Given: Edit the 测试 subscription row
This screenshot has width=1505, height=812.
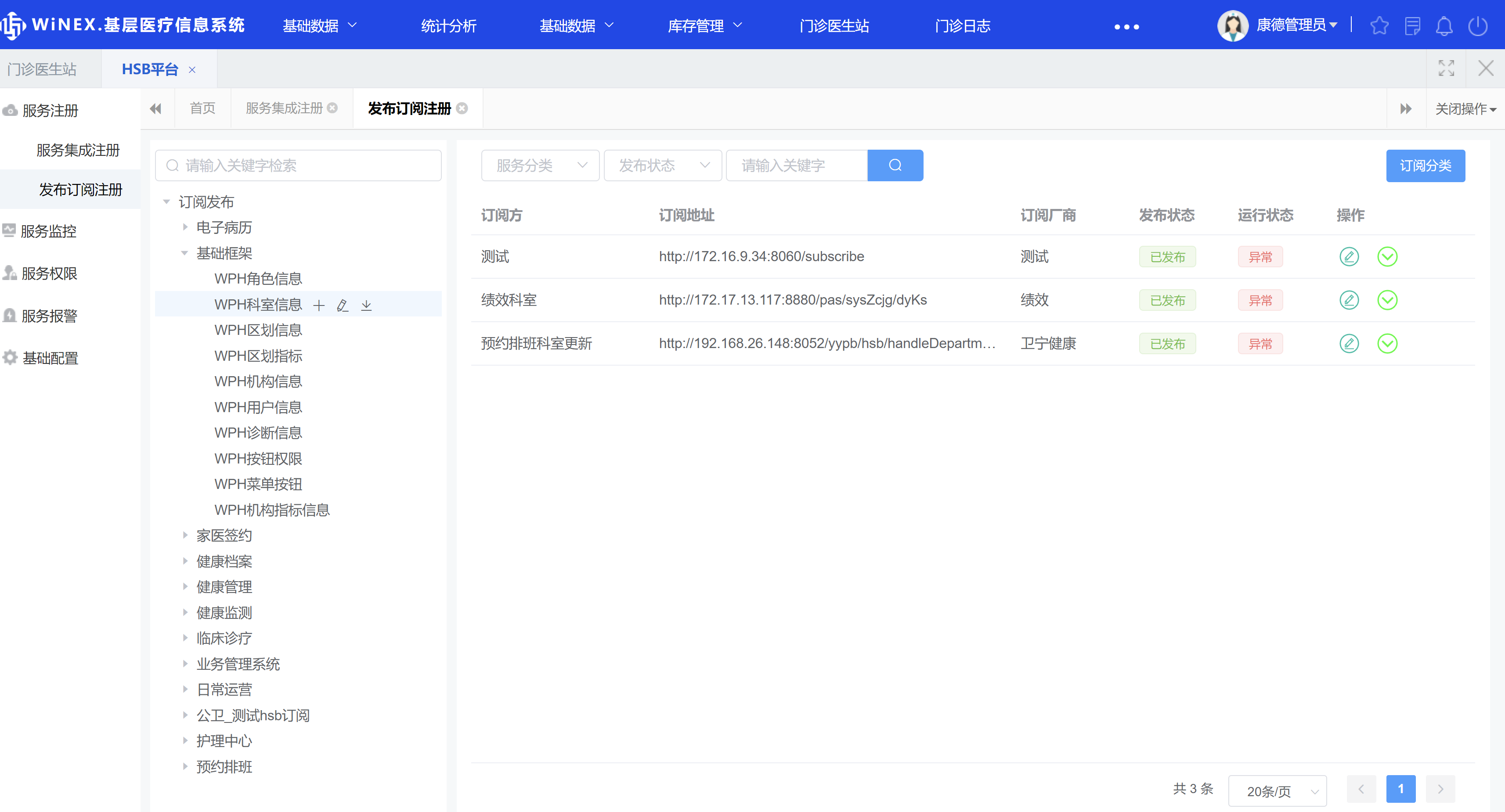Looking at the screenshot, I should (x=1349, y=256).
